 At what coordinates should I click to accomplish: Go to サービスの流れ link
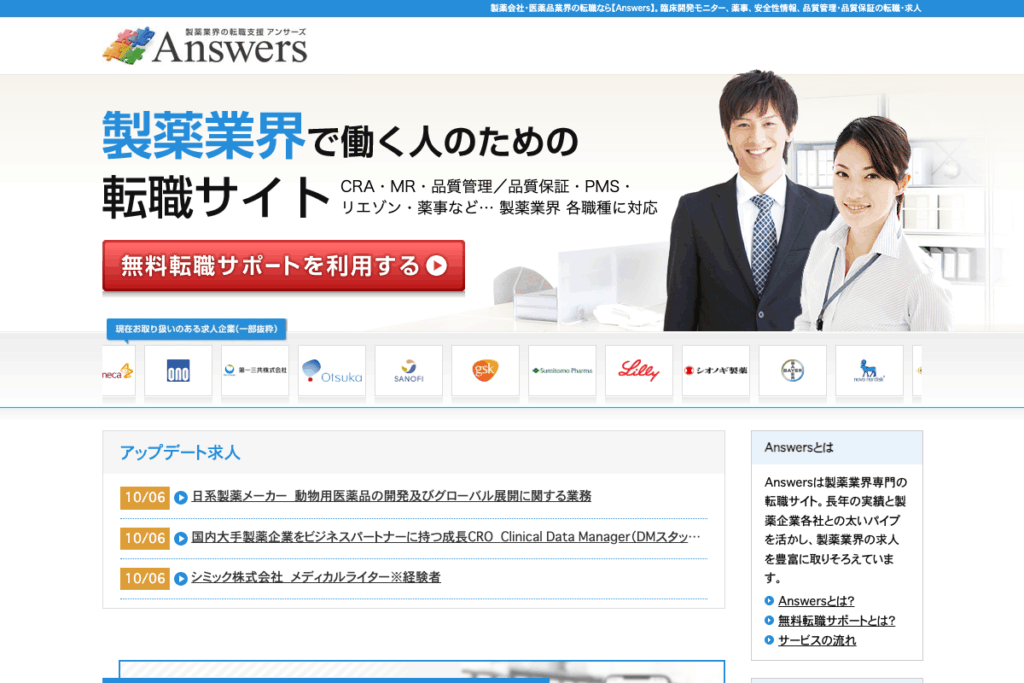pyautogui.click(x=817, y=641)
